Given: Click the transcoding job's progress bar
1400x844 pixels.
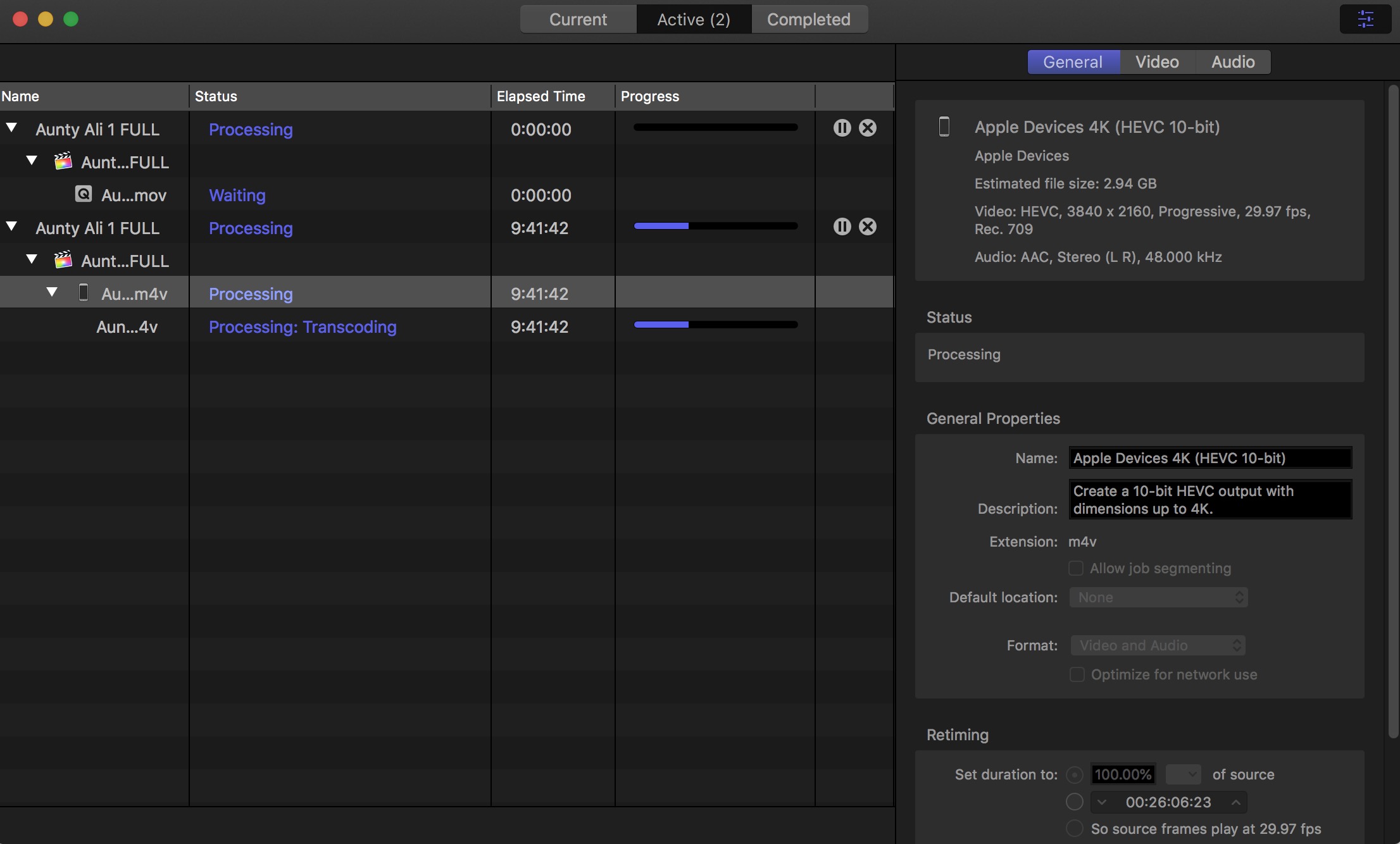Looking at the screenshot, I should (x=715, y=325).
